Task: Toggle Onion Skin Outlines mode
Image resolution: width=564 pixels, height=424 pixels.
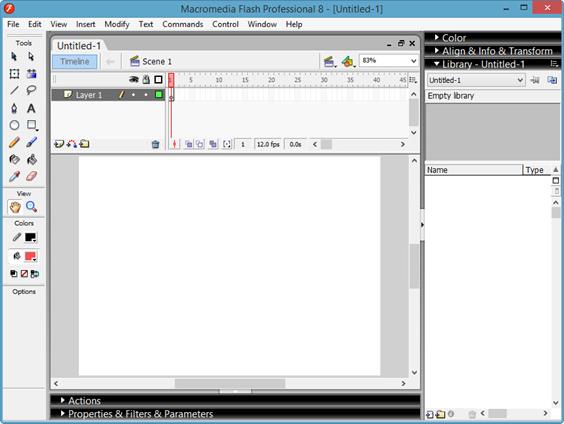Action: 200,144
